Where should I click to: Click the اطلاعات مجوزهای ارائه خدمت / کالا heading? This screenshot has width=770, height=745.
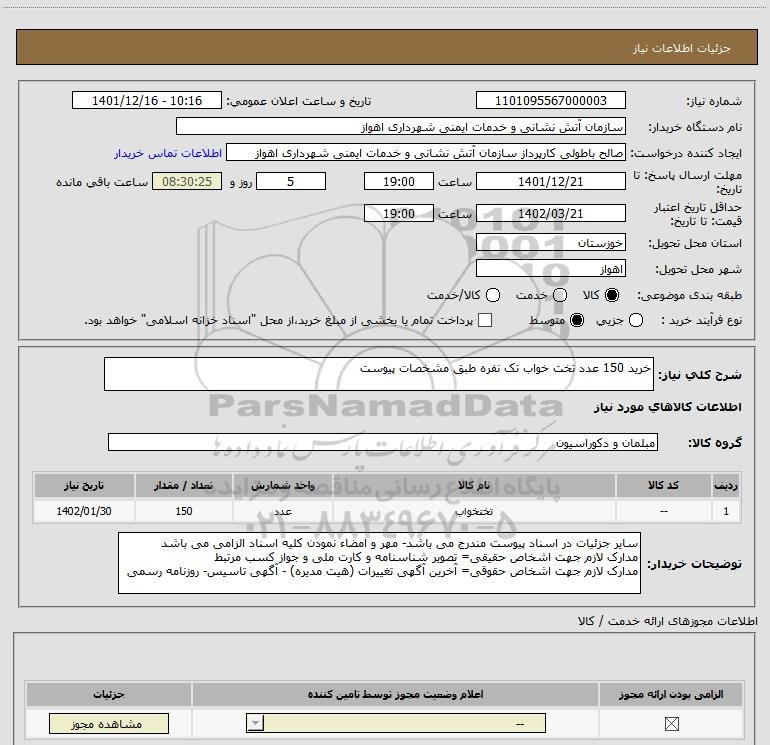point(667,621)
